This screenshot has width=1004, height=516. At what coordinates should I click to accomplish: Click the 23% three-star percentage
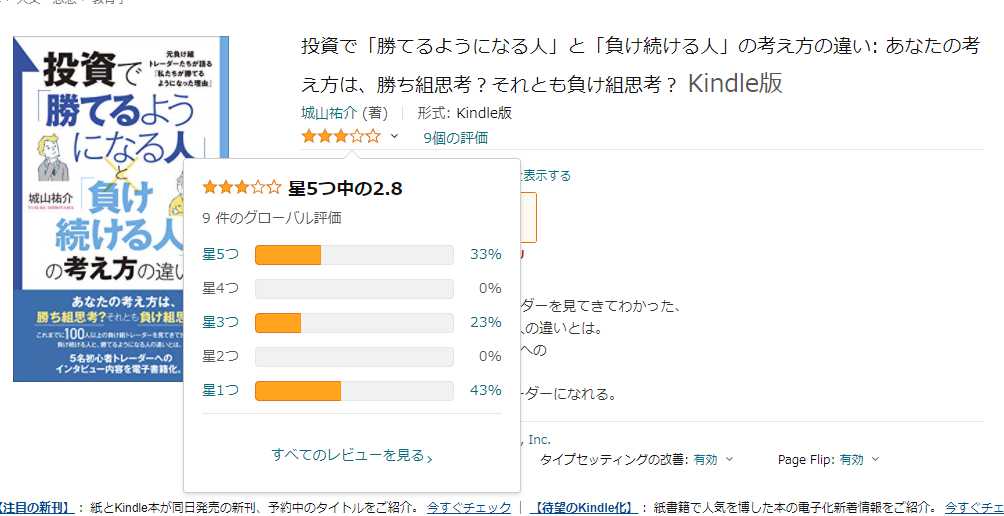[485, 322]
